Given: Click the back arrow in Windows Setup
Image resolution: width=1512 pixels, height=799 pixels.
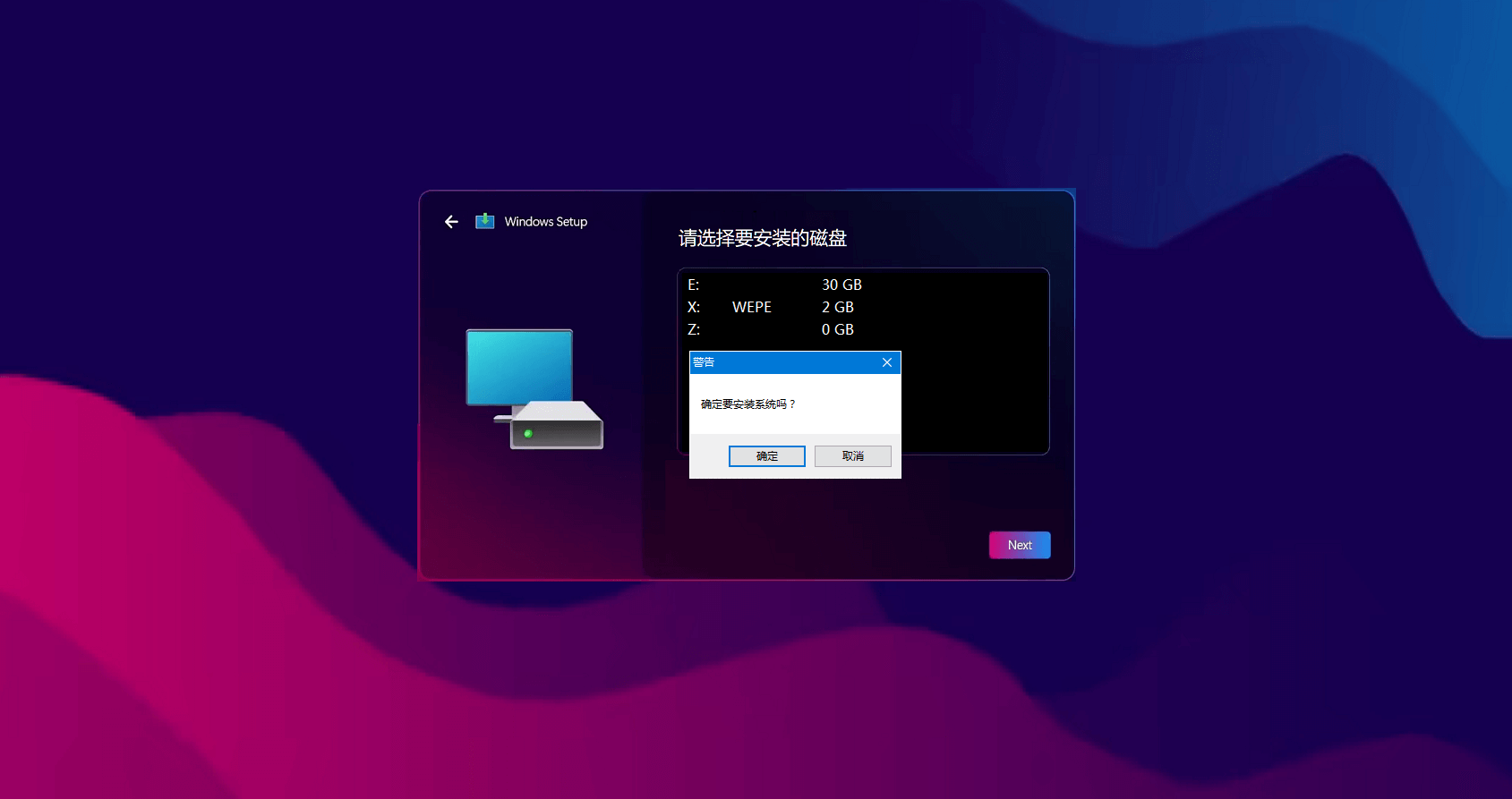Looking at the screenshot, I should pyautogui.click(x=451, y=222).
